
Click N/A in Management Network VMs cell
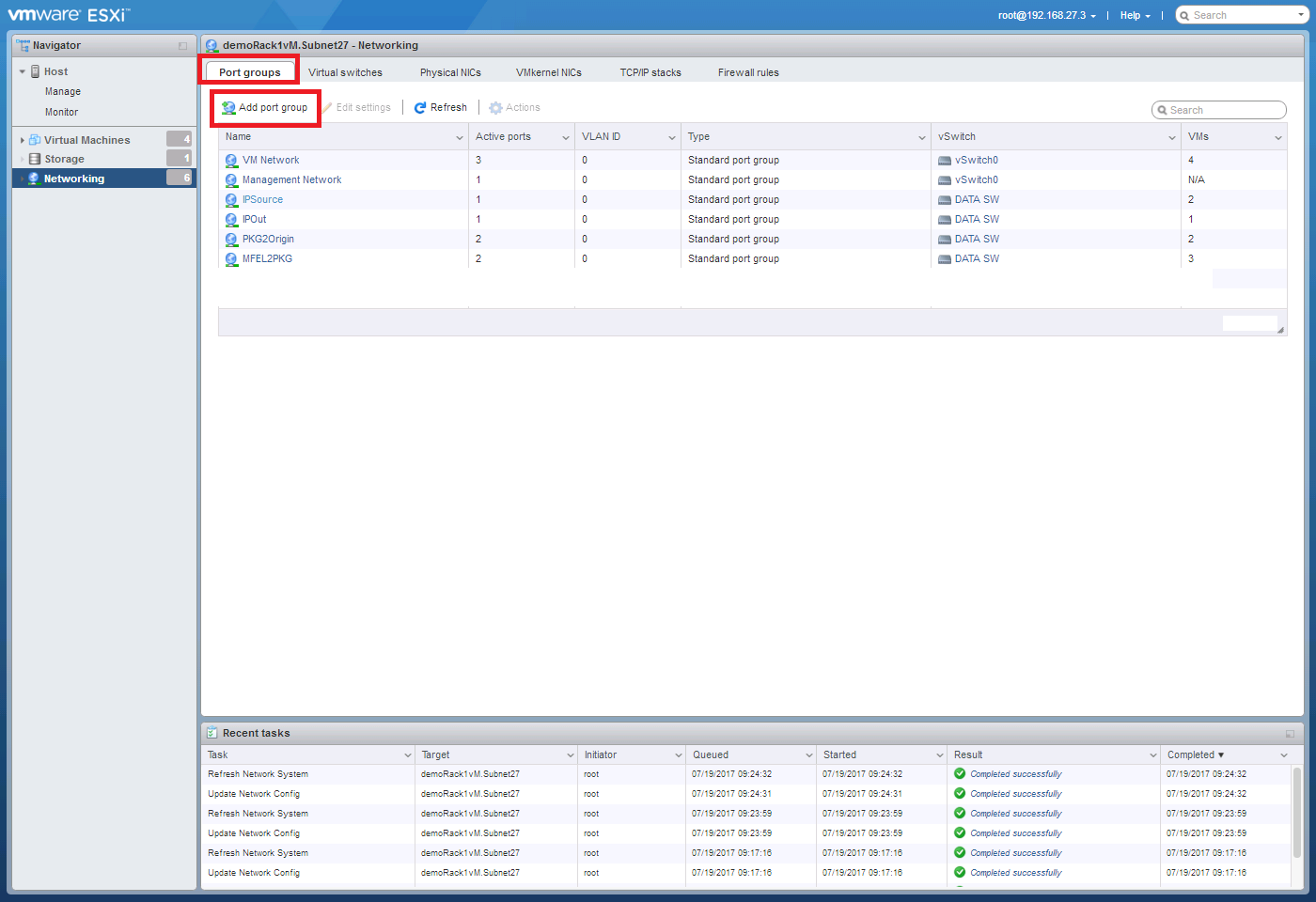tap(1196, 180)
